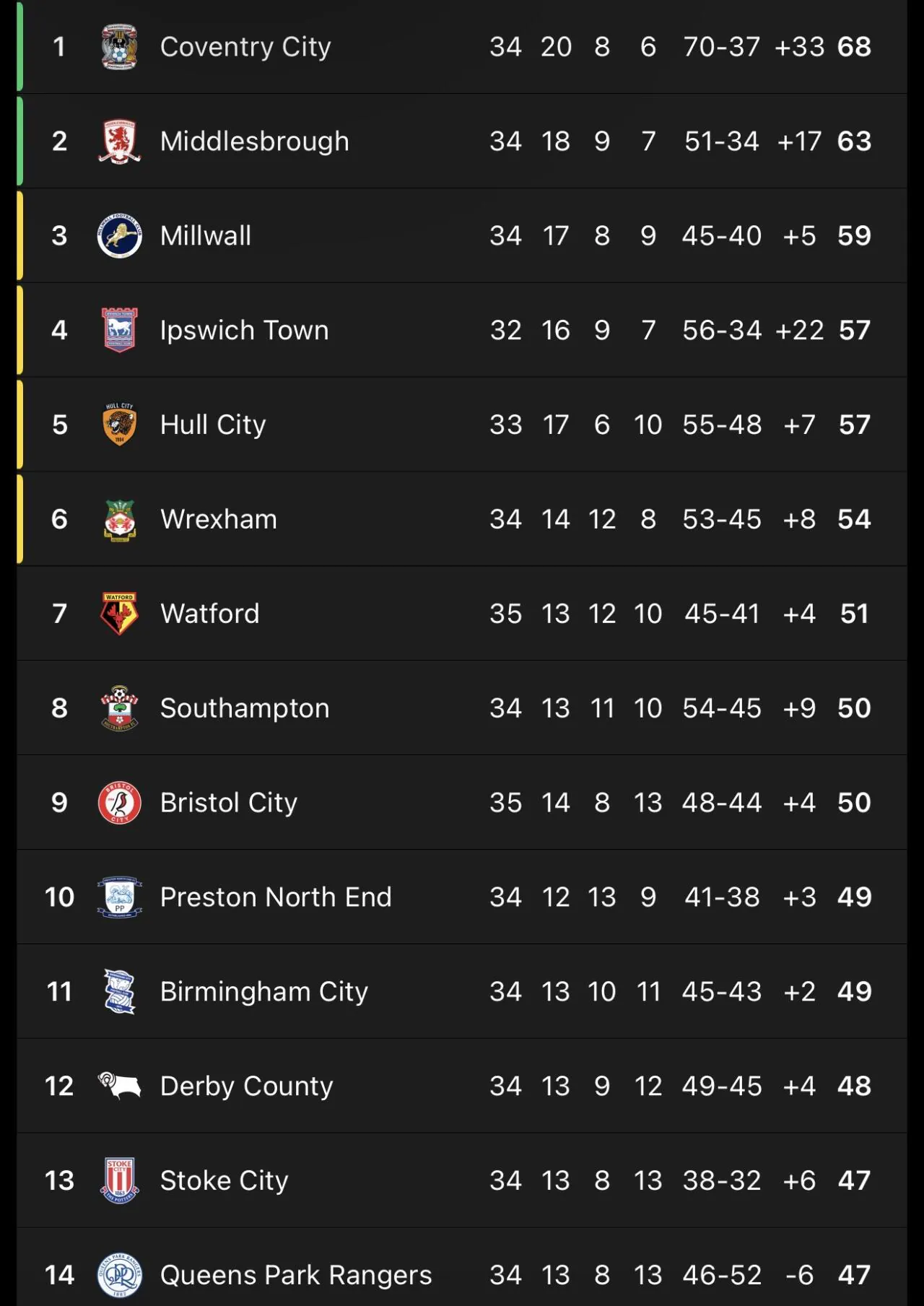Click the Southampton club crest
The width and height of the screenshot is (924, 1306).
coord(119,708)
